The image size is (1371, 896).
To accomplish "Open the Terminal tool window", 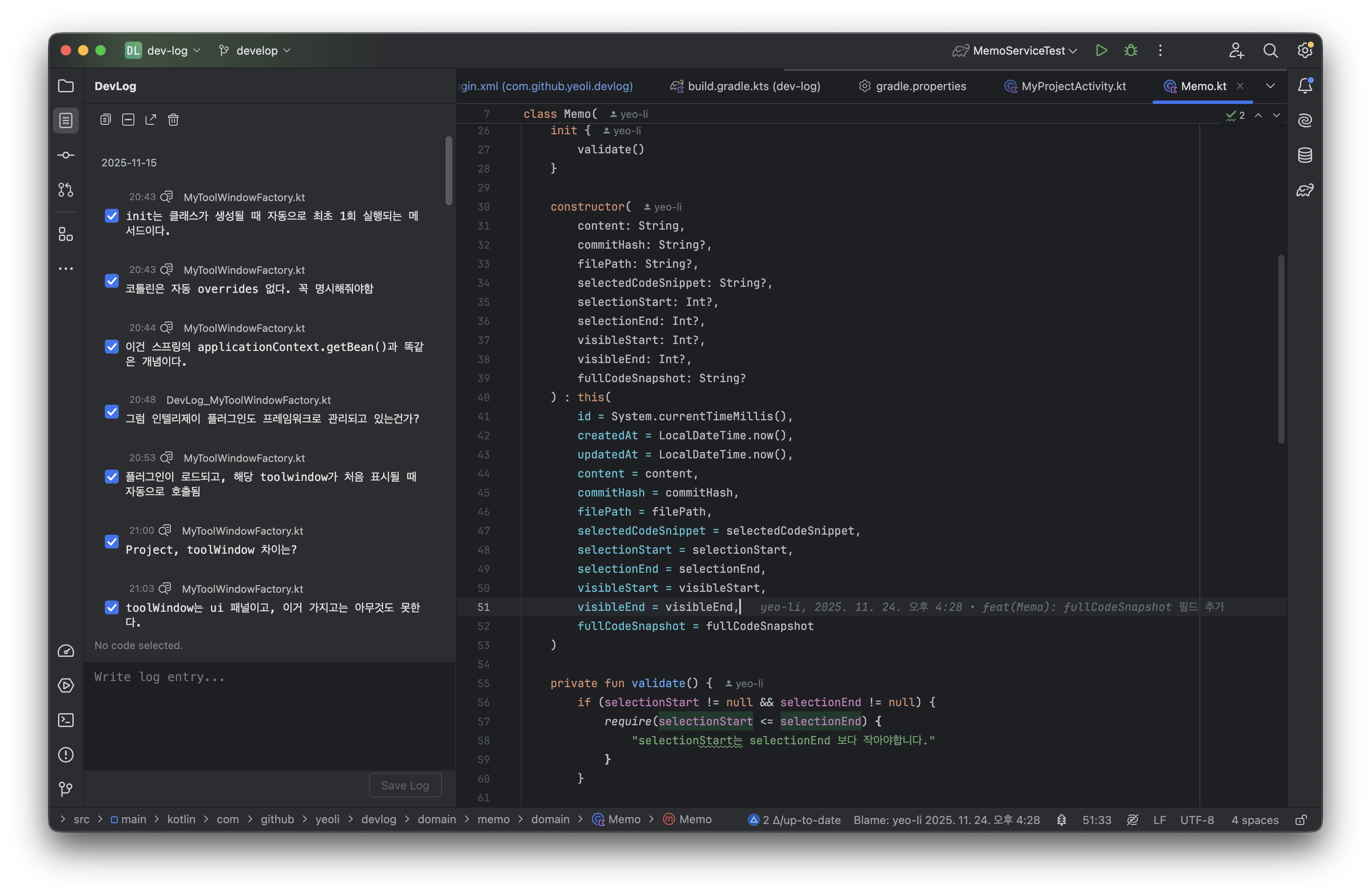I will 66,720.
